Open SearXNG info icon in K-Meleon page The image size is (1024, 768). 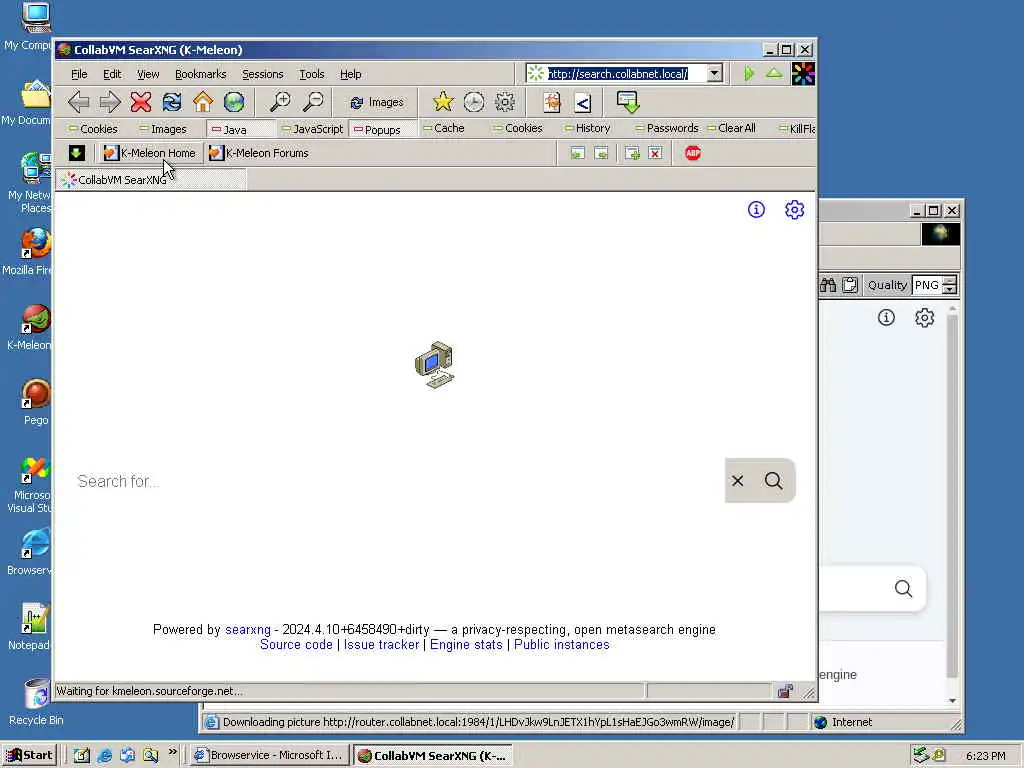click(x=756, y=210)
